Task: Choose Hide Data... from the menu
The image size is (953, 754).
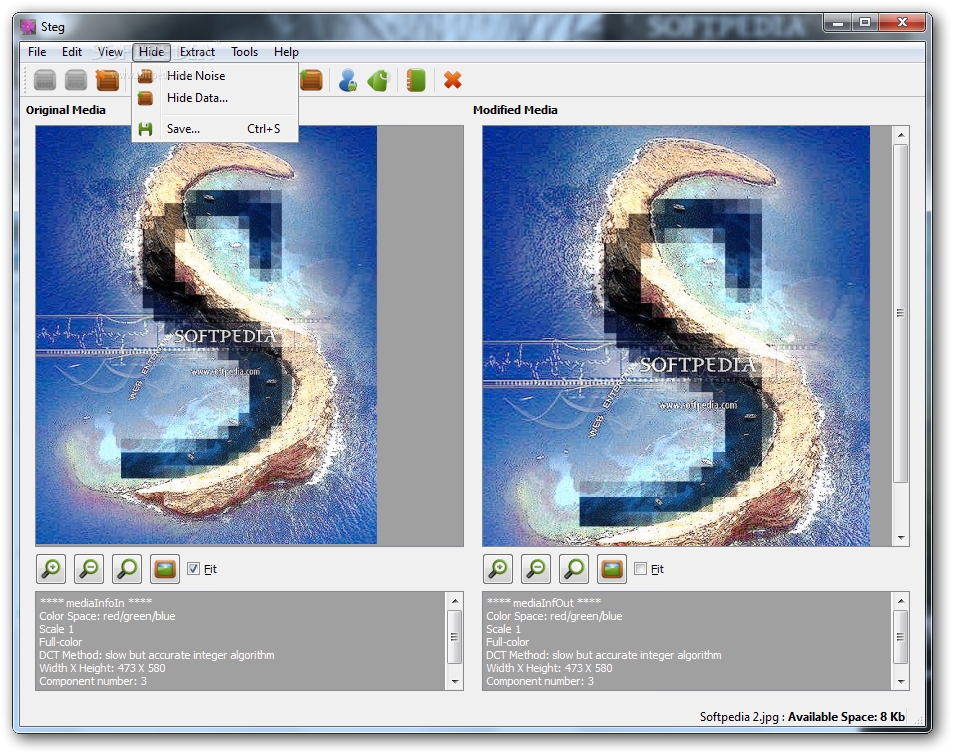Action: point(215,97)
